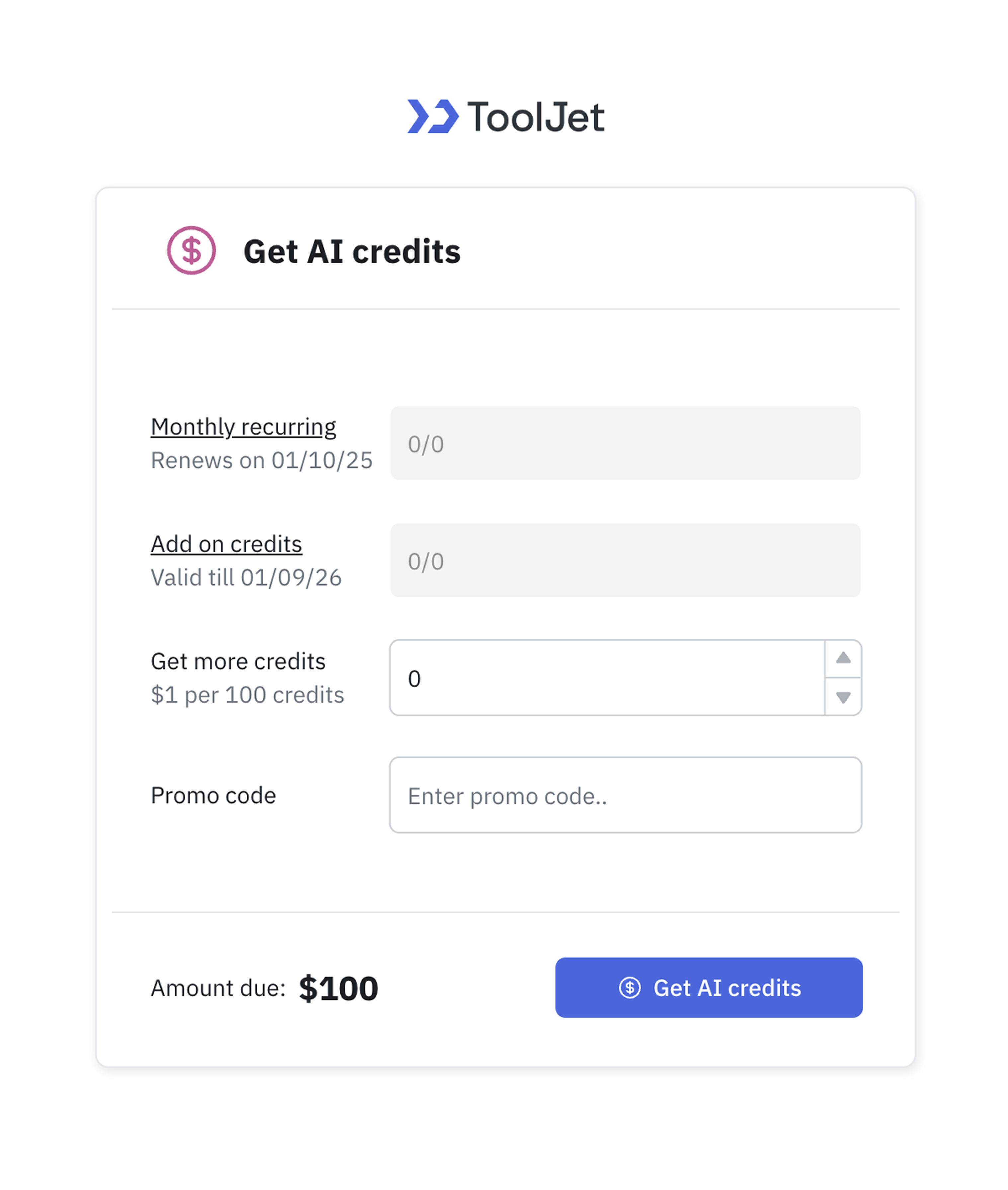Focus the Get more credits number input
The width and height of the screenshot is (1008, 1190).
point(606,678)
